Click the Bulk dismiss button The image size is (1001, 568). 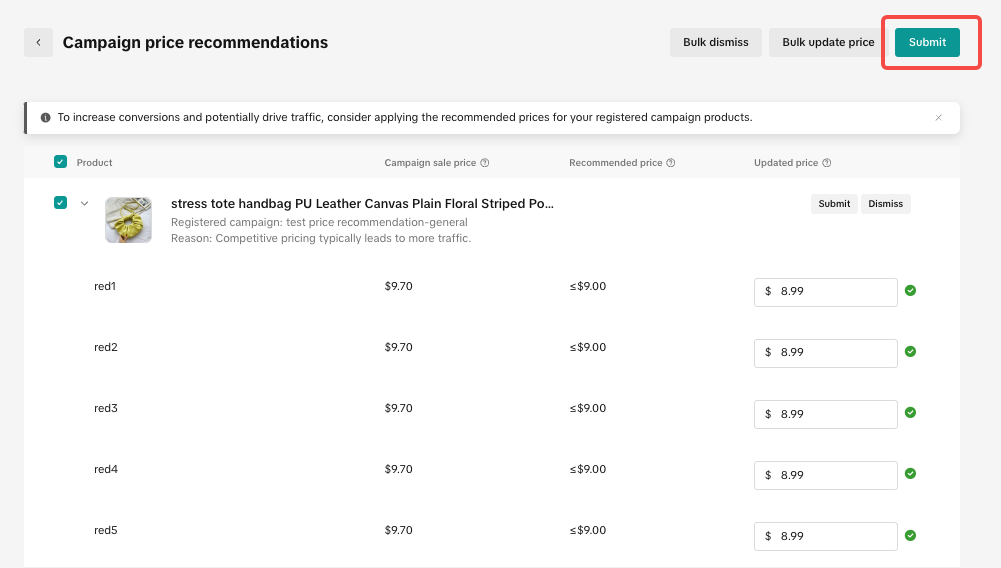(715, 42)
